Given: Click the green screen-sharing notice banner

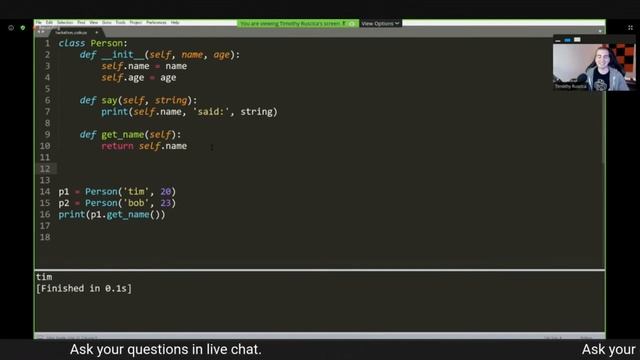Looking at the screenshot, I should [298, 24].
